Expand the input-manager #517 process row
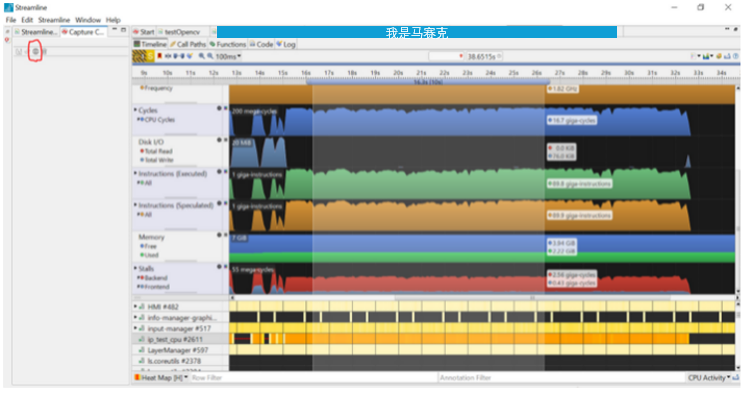 (x=136, y=328)
